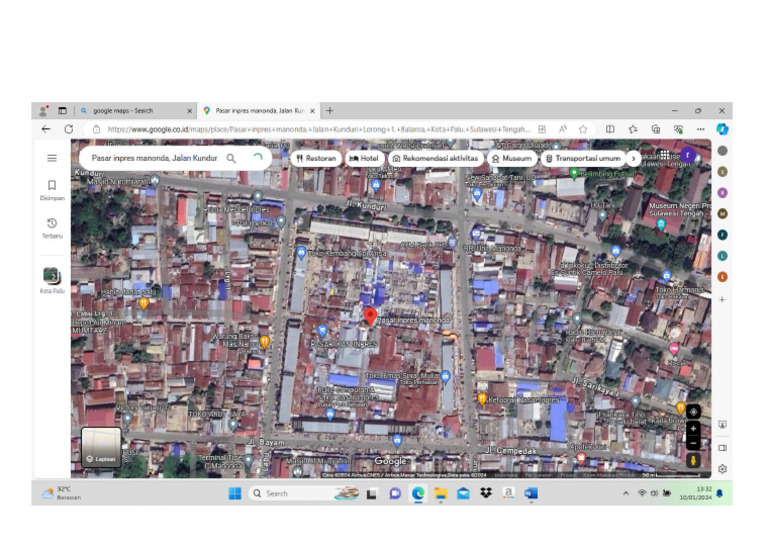Open the Disimpan saved places panel
Screen dimensions: 768x543
[x=52, y=190]
